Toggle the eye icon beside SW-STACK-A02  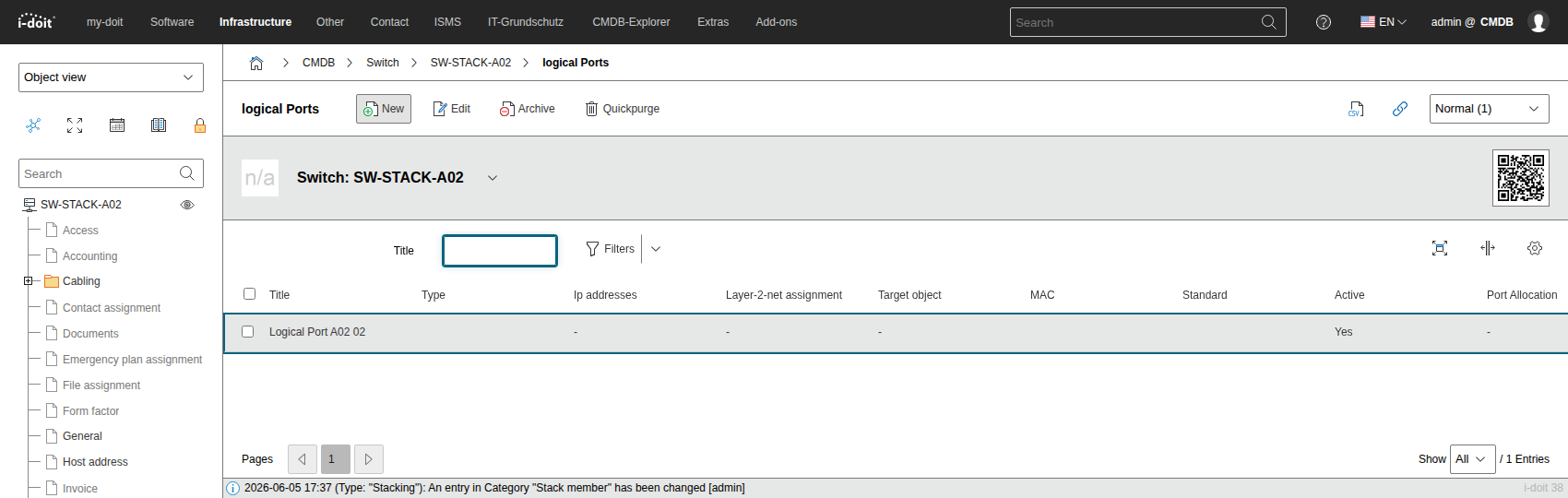click(x=187, y=205)
